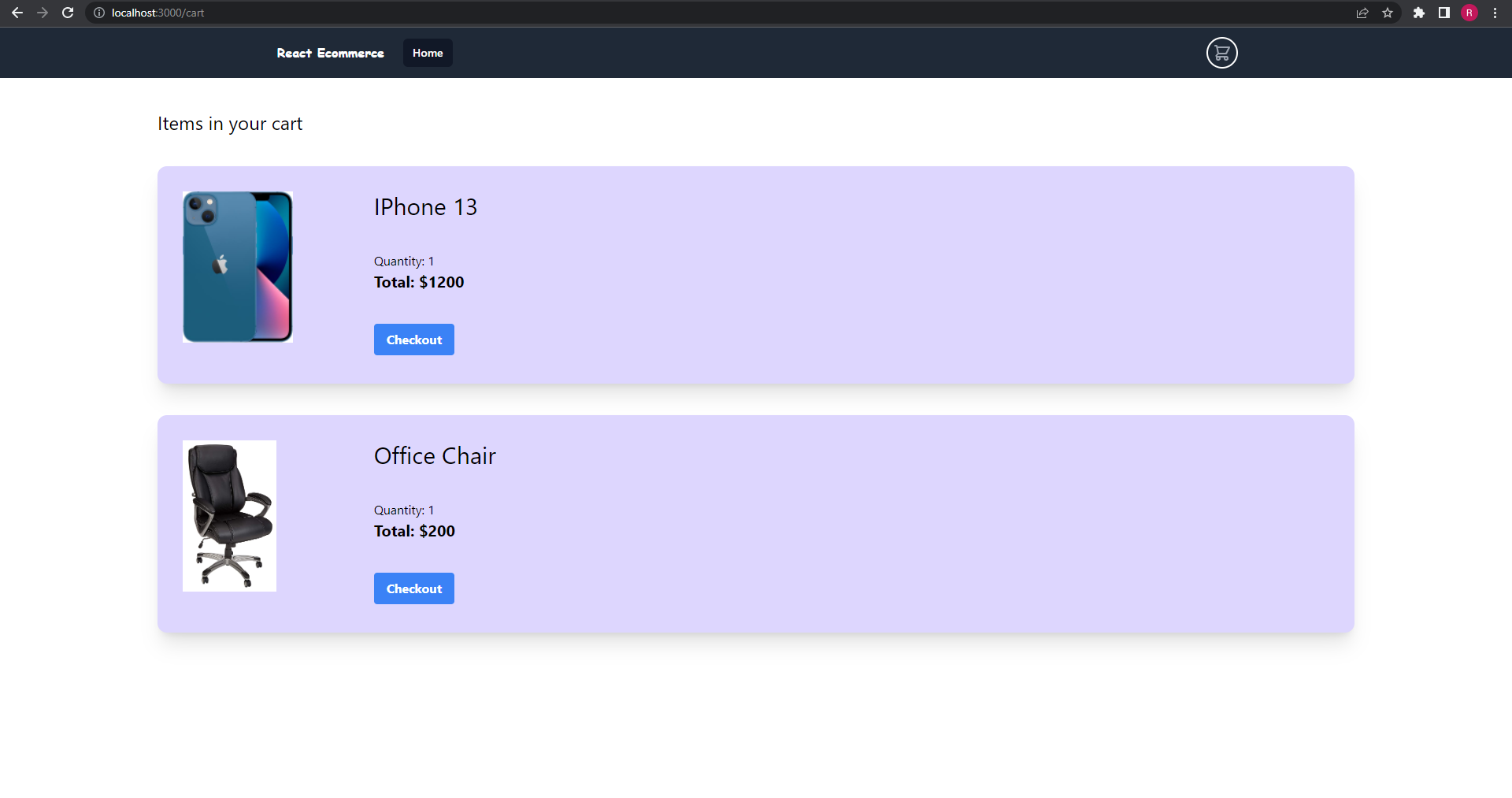Open browser extensions puzzle icon
Screen dimensions: 1512x798
[1419, 13]
